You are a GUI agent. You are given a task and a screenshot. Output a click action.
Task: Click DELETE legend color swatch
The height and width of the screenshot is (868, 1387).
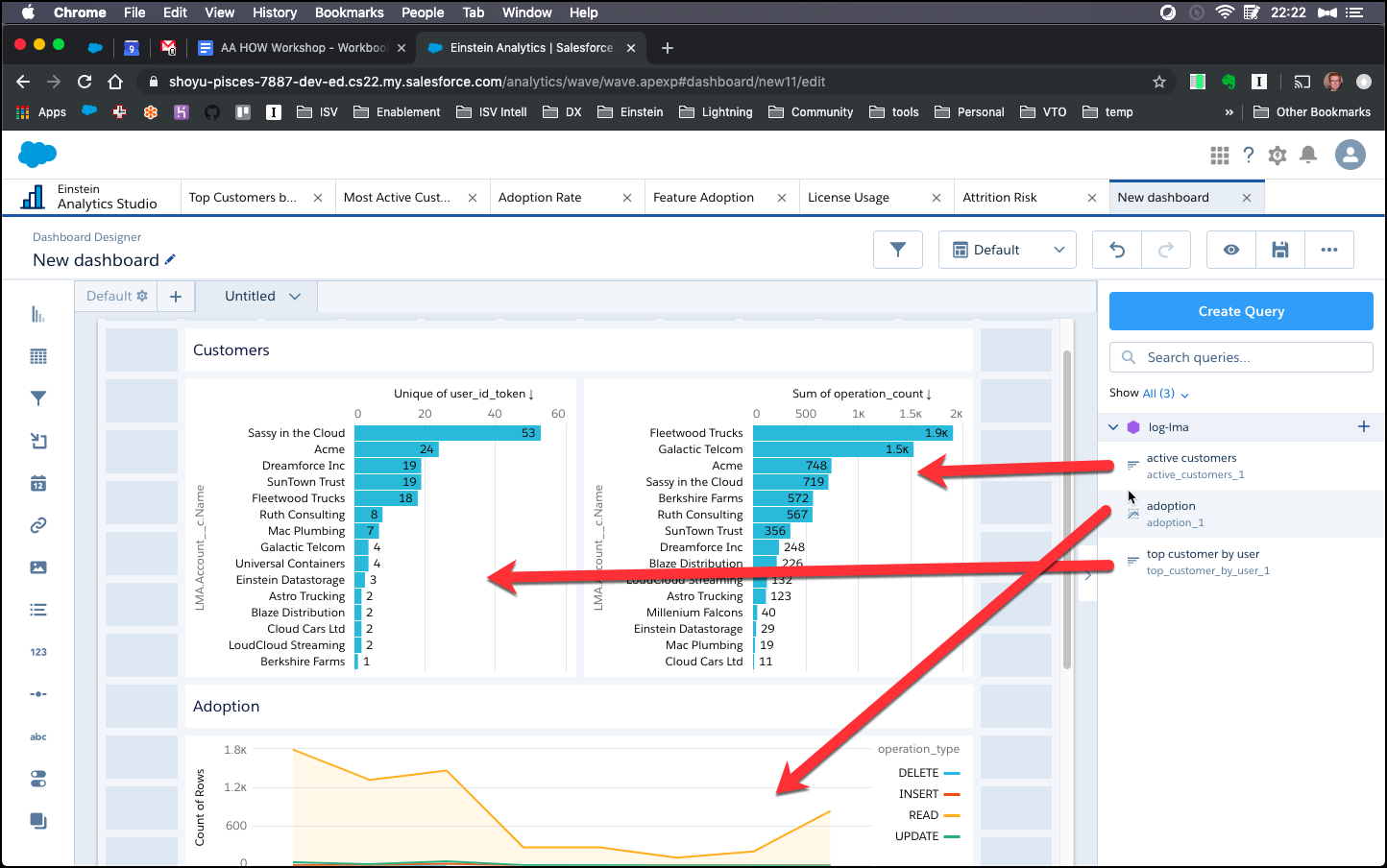(x=952, y=773)
